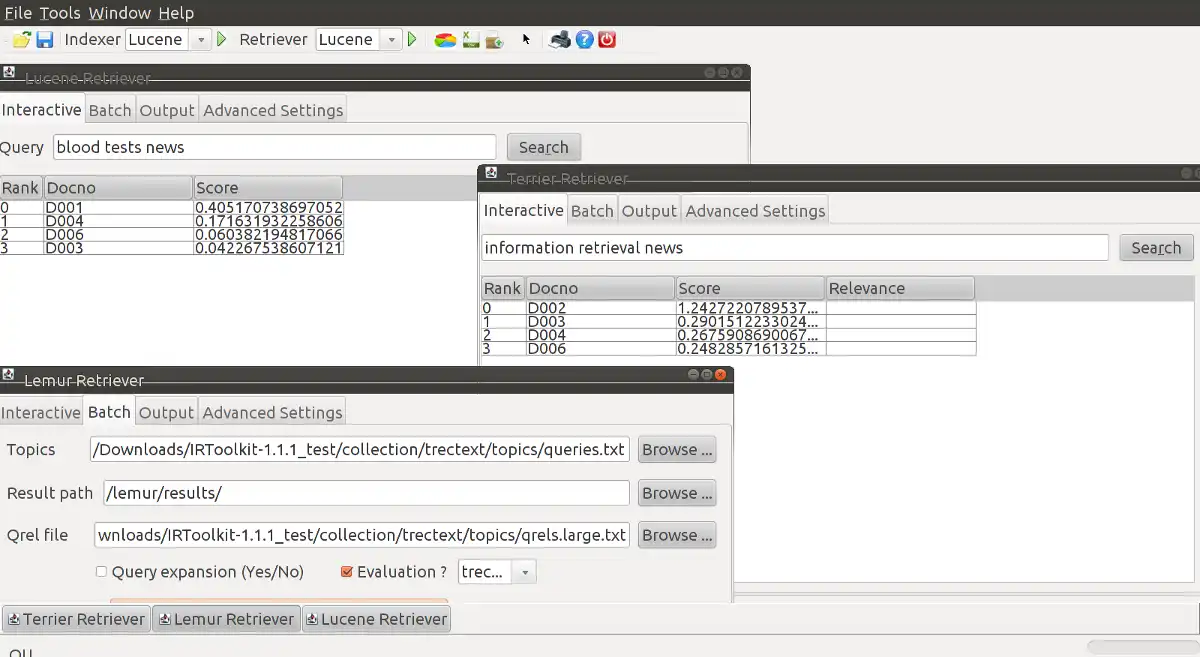Image resolution: width=1200 pixels, height=657 pixels.
Task: Switch to Output tab in Terrier Retriever
Action: click(649, 211)
